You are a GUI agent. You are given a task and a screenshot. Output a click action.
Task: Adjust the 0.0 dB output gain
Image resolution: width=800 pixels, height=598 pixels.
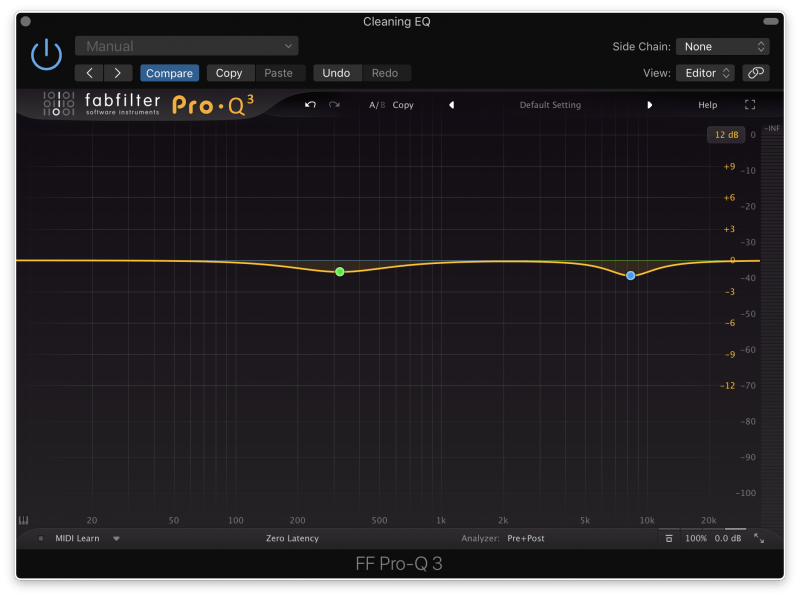pyautogui.click(x=728, y=538)
